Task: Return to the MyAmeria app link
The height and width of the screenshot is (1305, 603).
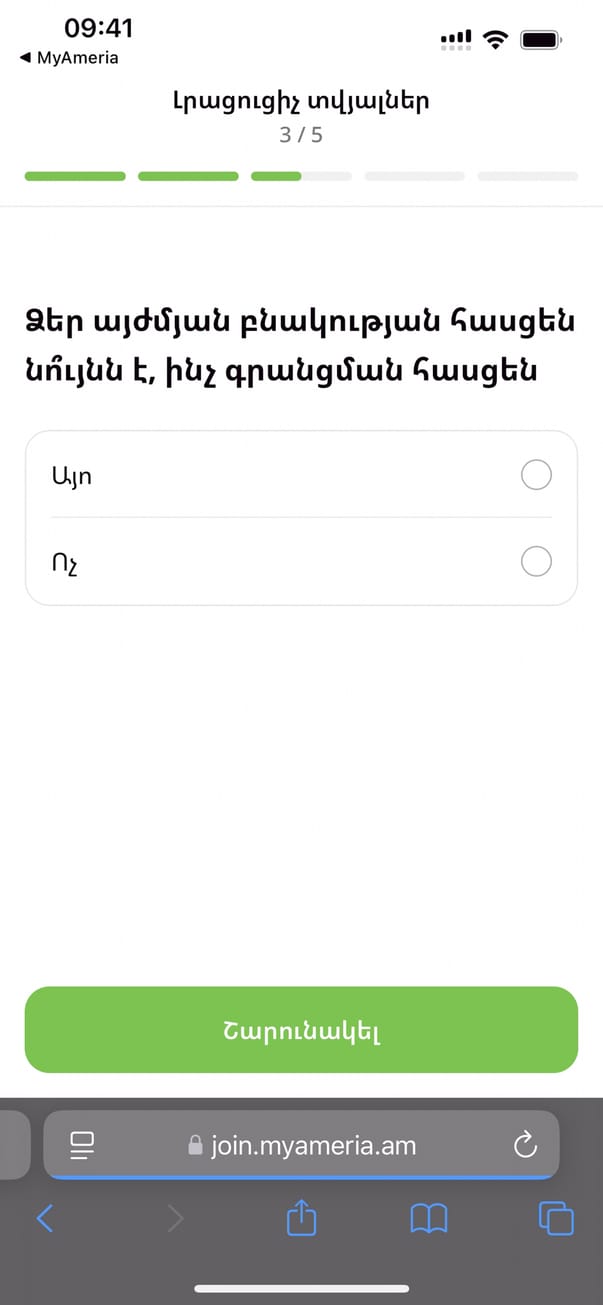Action: click(69, 58)
